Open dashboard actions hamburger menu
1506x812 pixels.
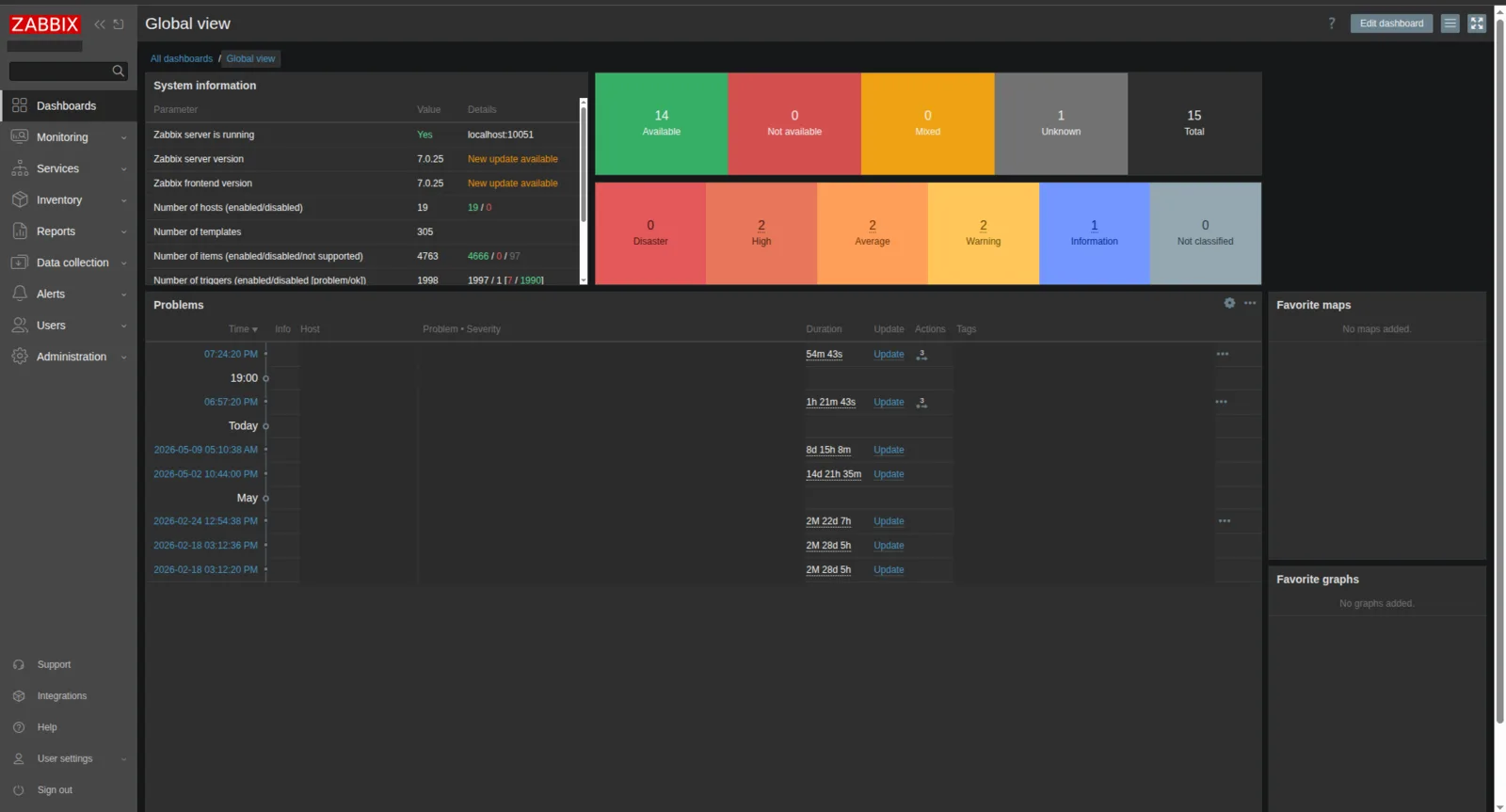point(1450,24)
